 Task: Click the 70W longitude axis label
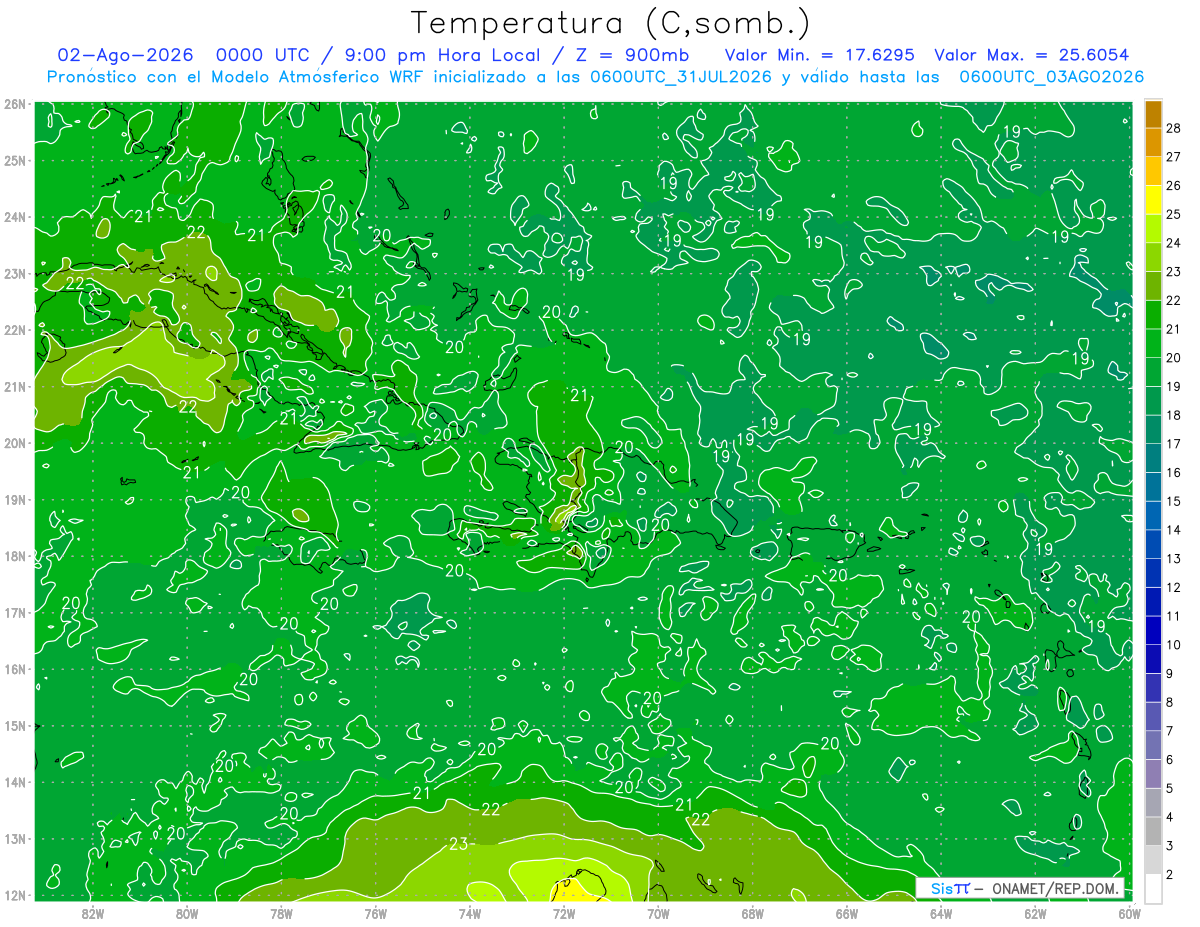coord(658,913)
